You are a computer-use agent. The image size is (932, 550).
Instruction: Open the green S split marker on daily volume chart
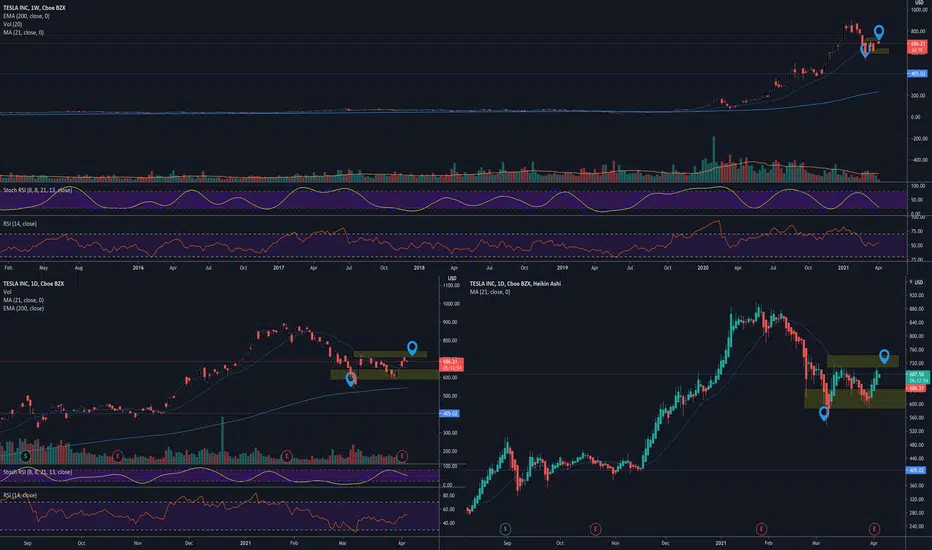click(25, 456)
